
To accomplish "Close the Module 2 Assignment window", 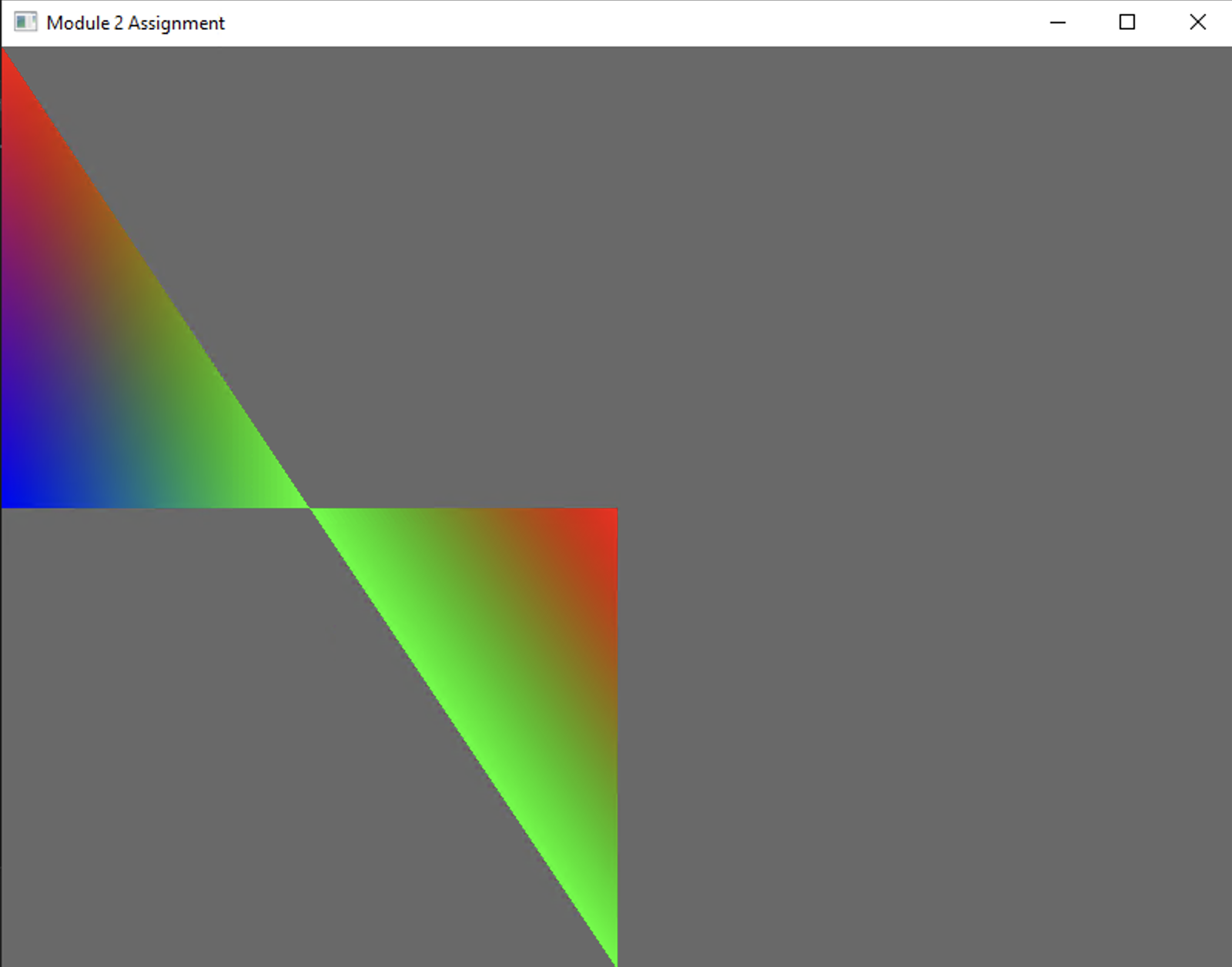I will coord(1197,22).
